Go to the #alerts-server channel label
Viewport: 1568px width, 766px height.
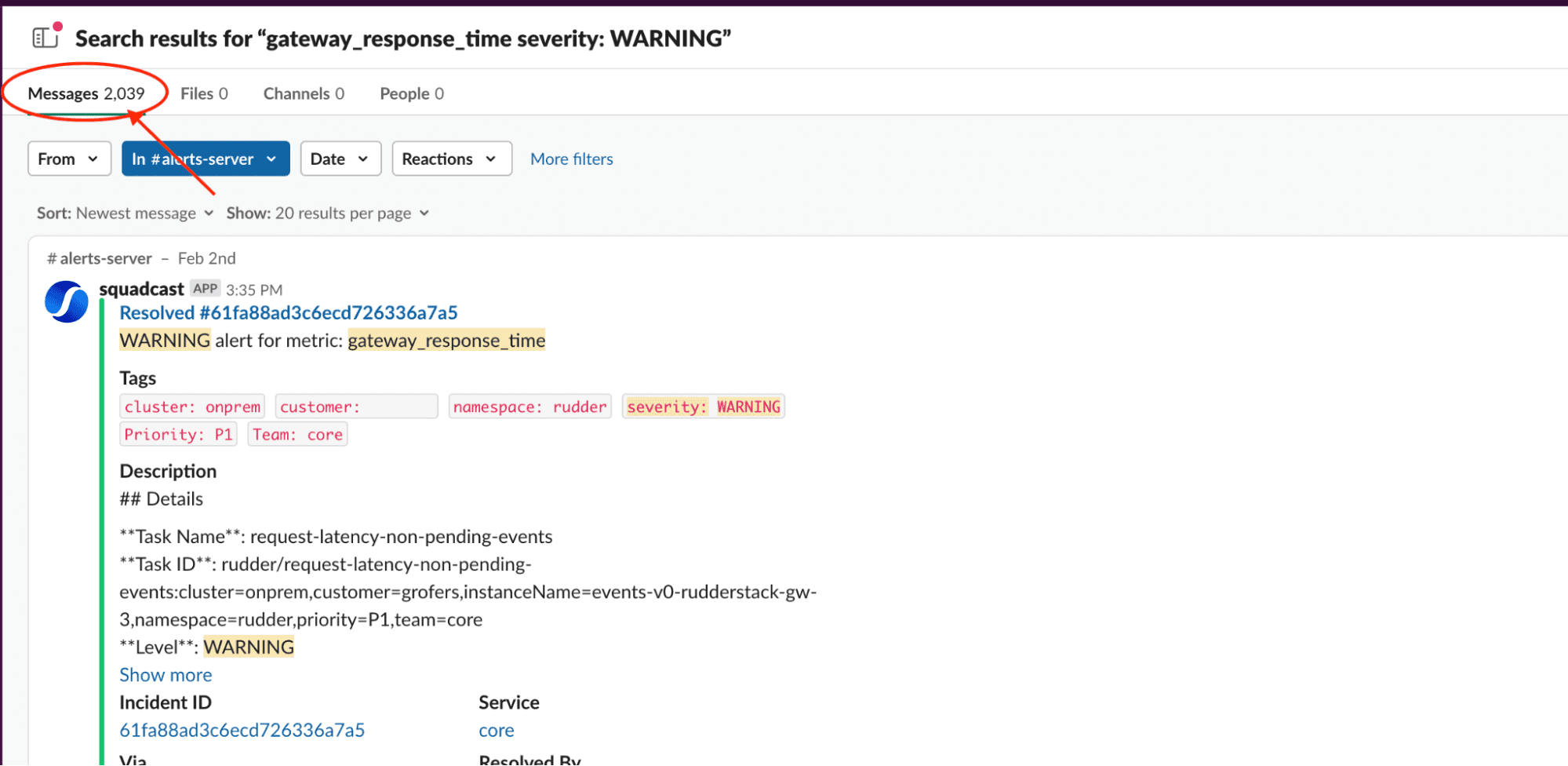tap(99, 258)
